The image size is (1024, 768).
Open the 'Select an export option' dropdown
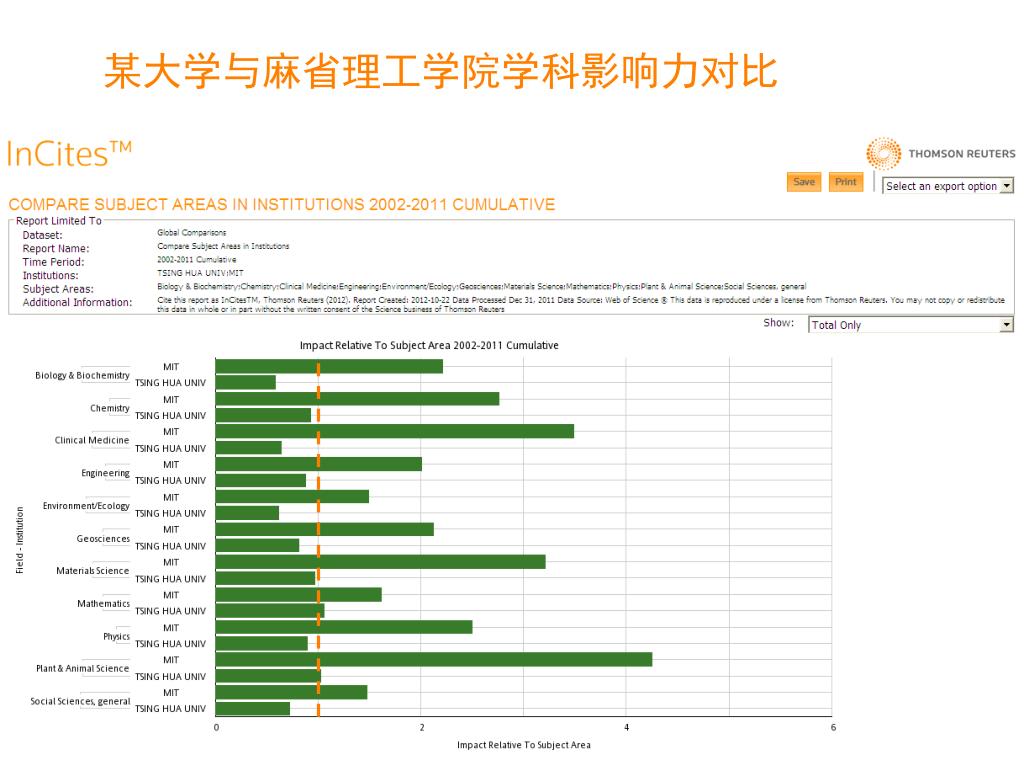pyautogui.click(x=948, y=186)
